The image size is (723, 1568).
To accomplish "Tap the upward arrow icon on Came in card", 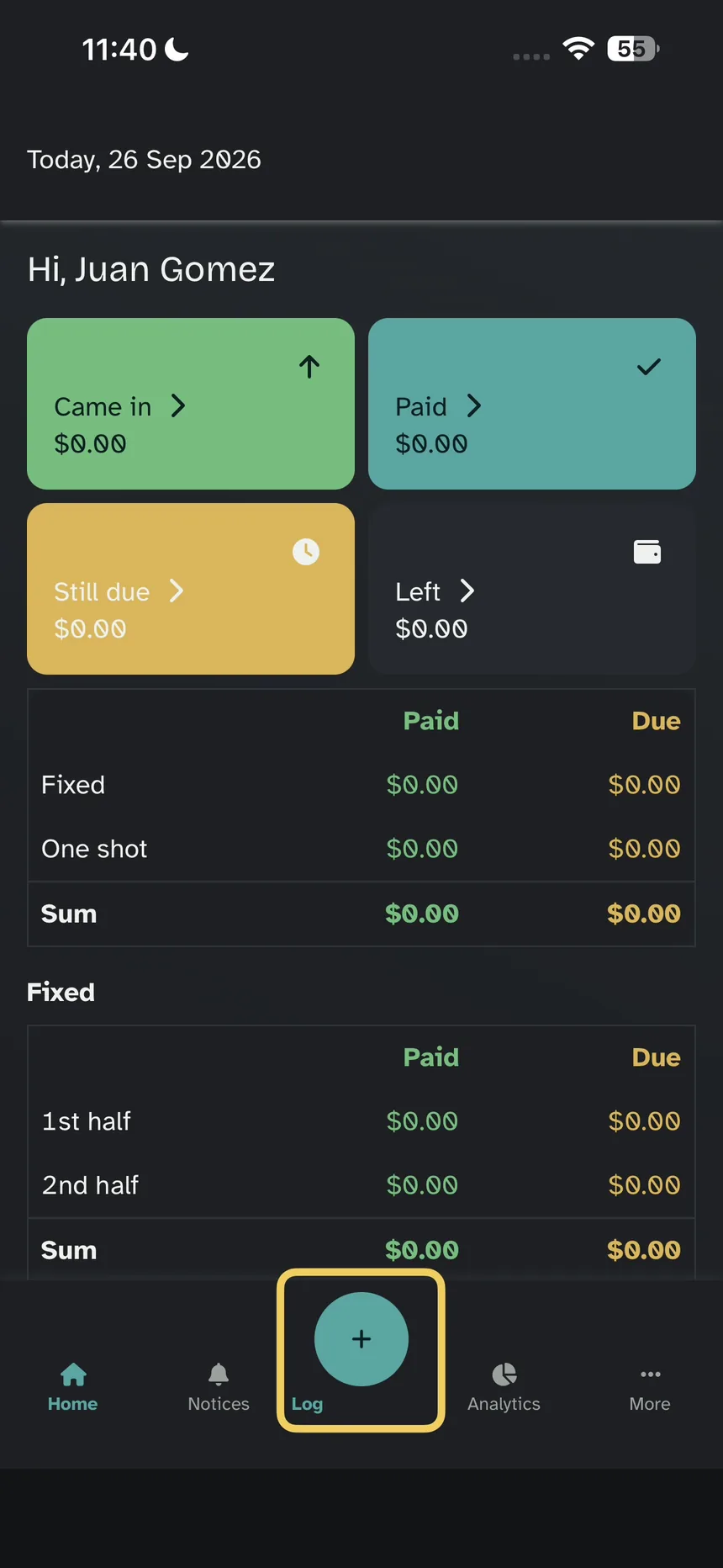I will tap(309, 367).
